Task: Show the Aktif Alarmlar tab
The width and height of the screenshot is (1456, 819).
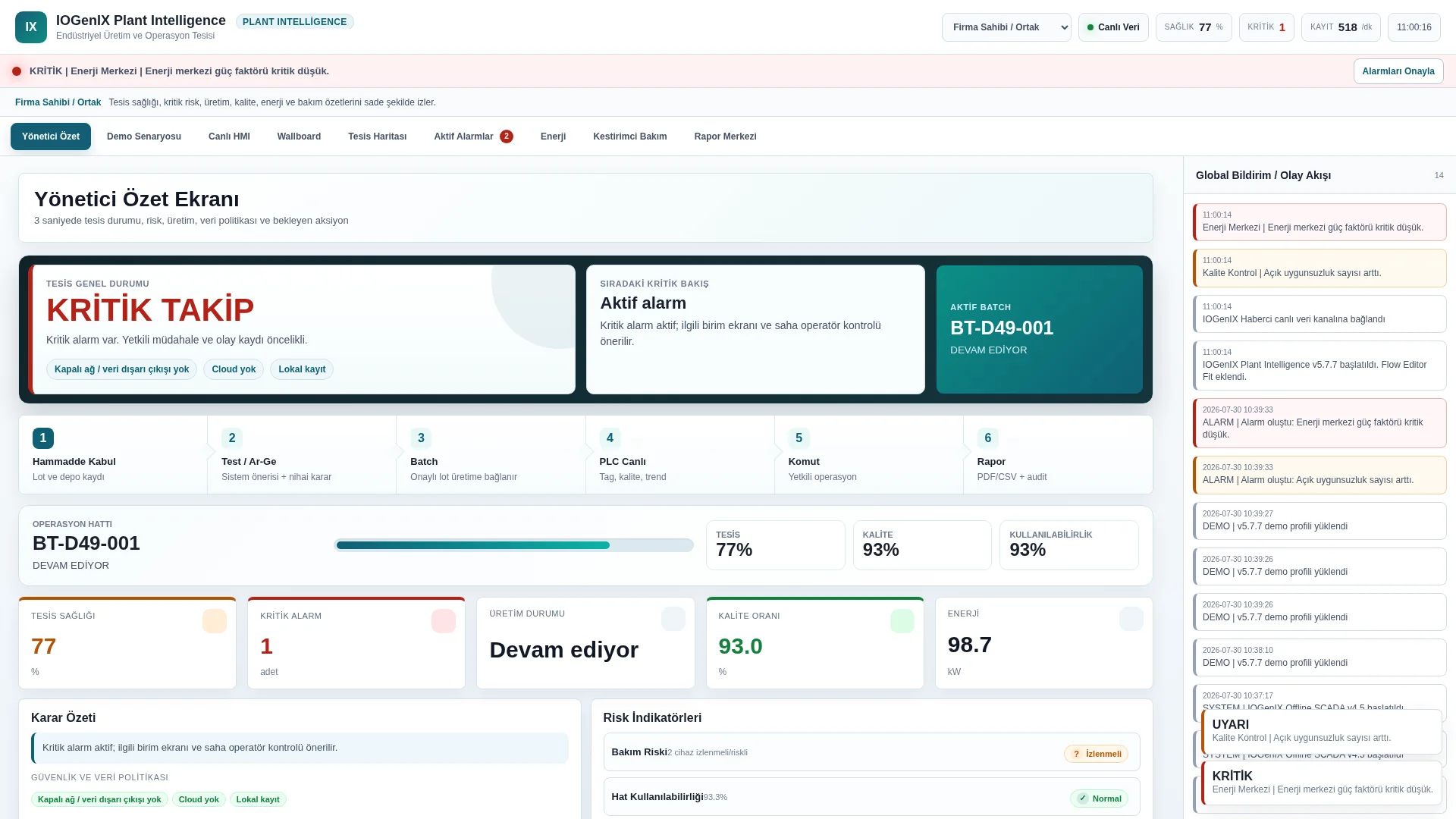Action: coord(473,136)
